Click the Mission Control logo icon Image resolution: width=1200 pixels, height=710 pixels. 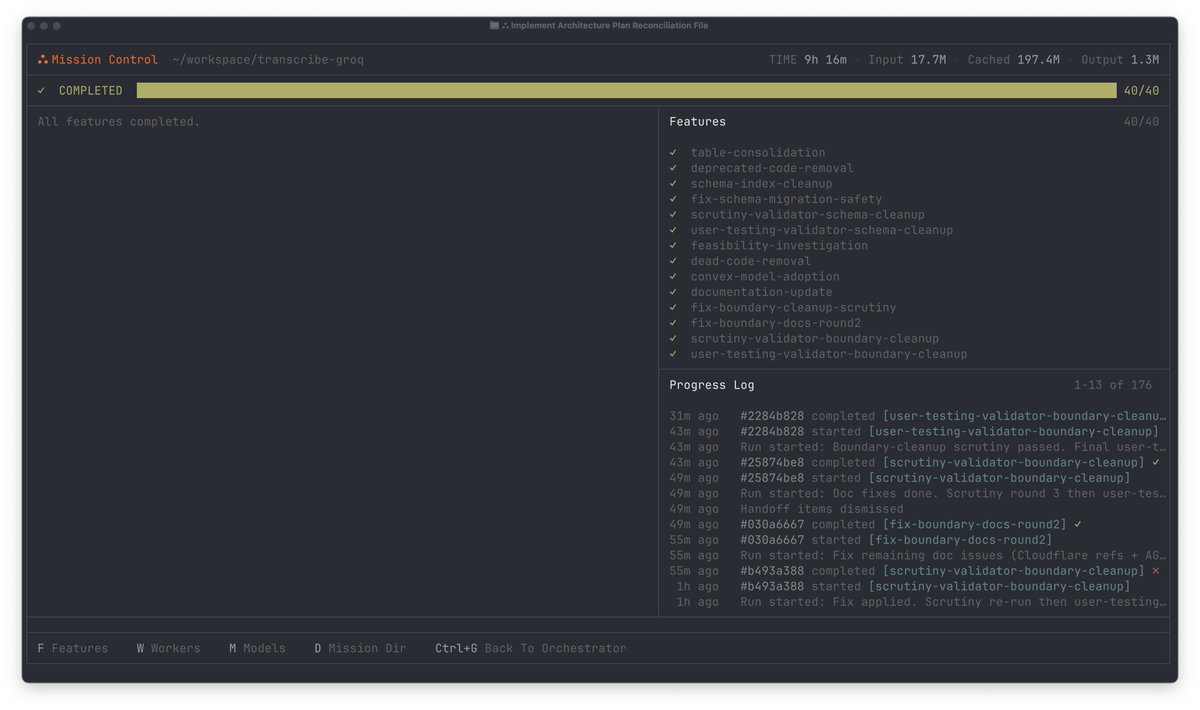pos(42,60)
